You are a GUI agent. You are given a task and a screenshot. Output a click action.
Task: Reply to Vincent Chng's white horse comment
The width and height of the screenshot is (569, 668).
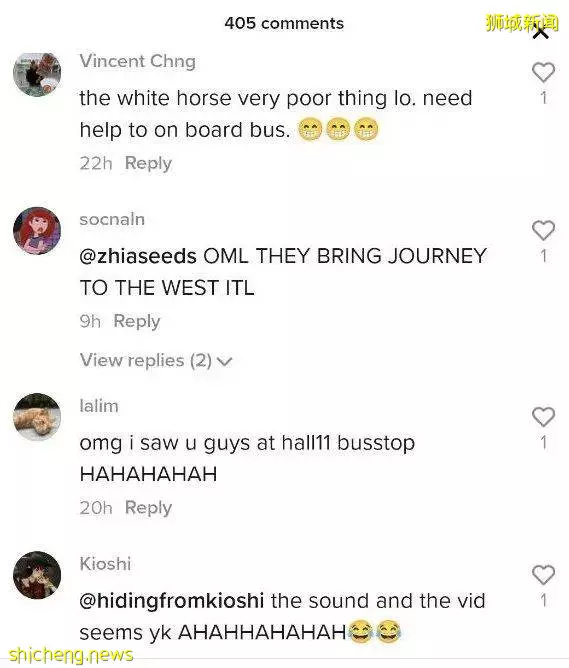pyautogui.click(x=148, y=163)
